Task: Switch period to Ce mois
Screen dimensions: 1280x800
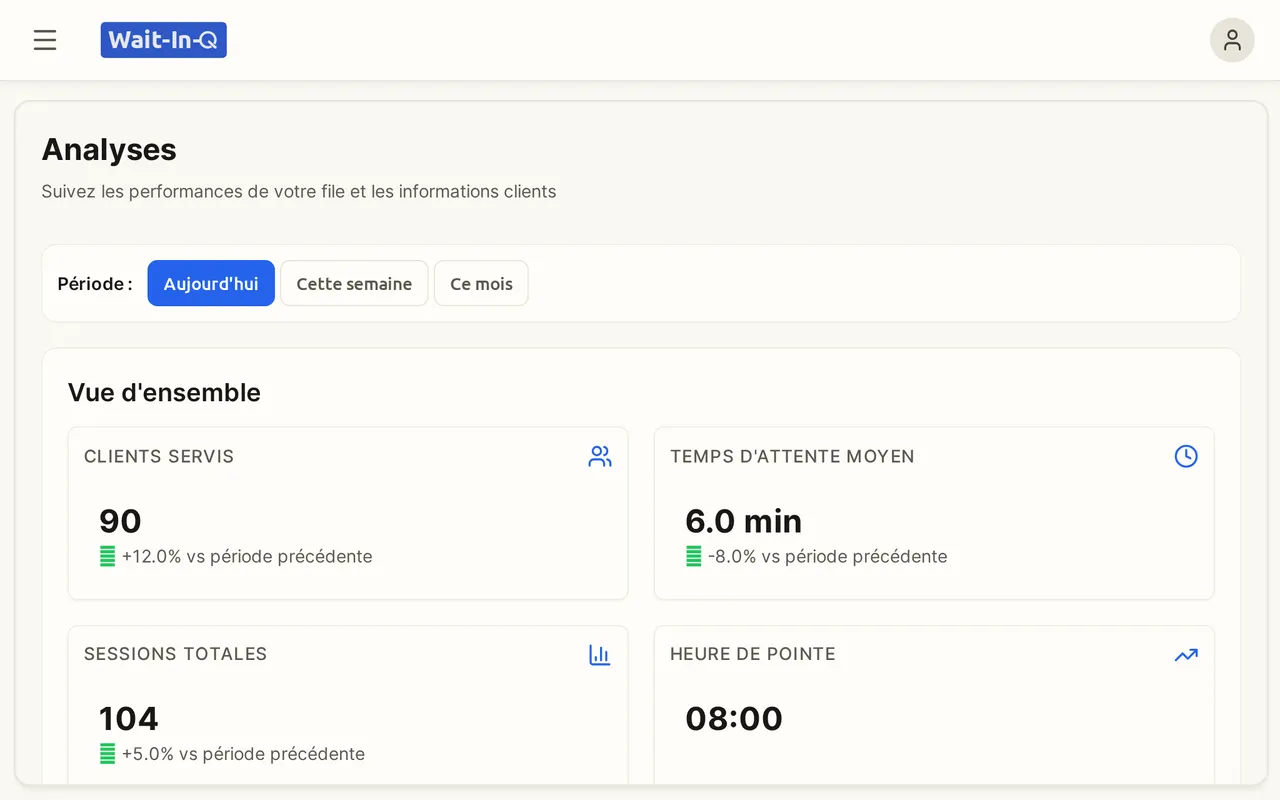Action: 481,284
